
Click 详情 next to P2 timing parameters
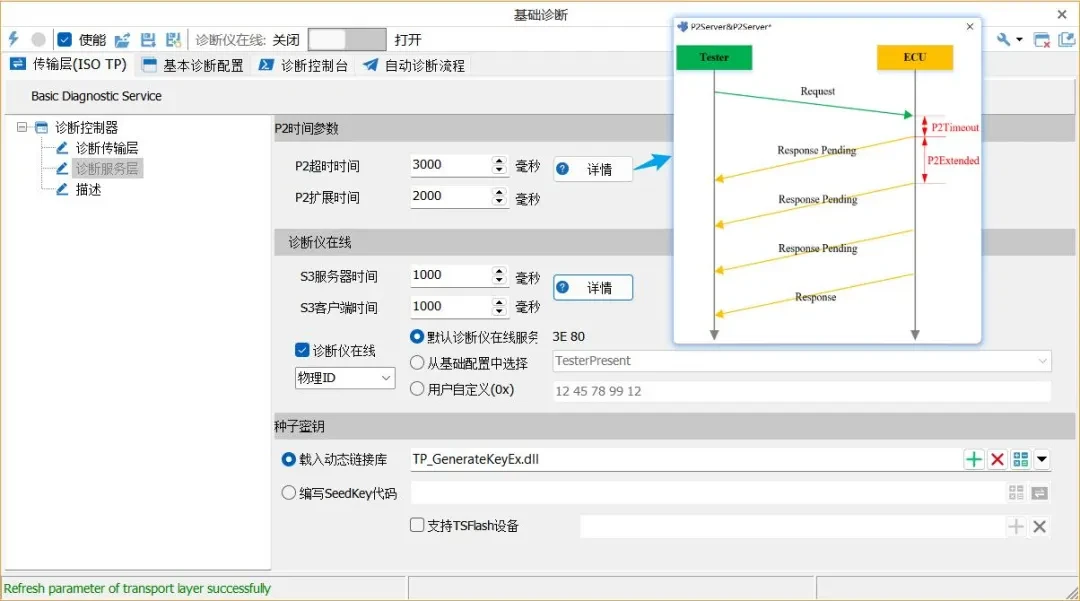coord(593,169)
